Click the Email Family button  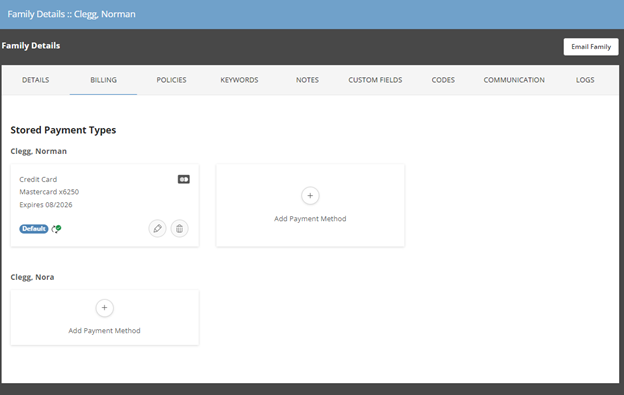point(591,47)
